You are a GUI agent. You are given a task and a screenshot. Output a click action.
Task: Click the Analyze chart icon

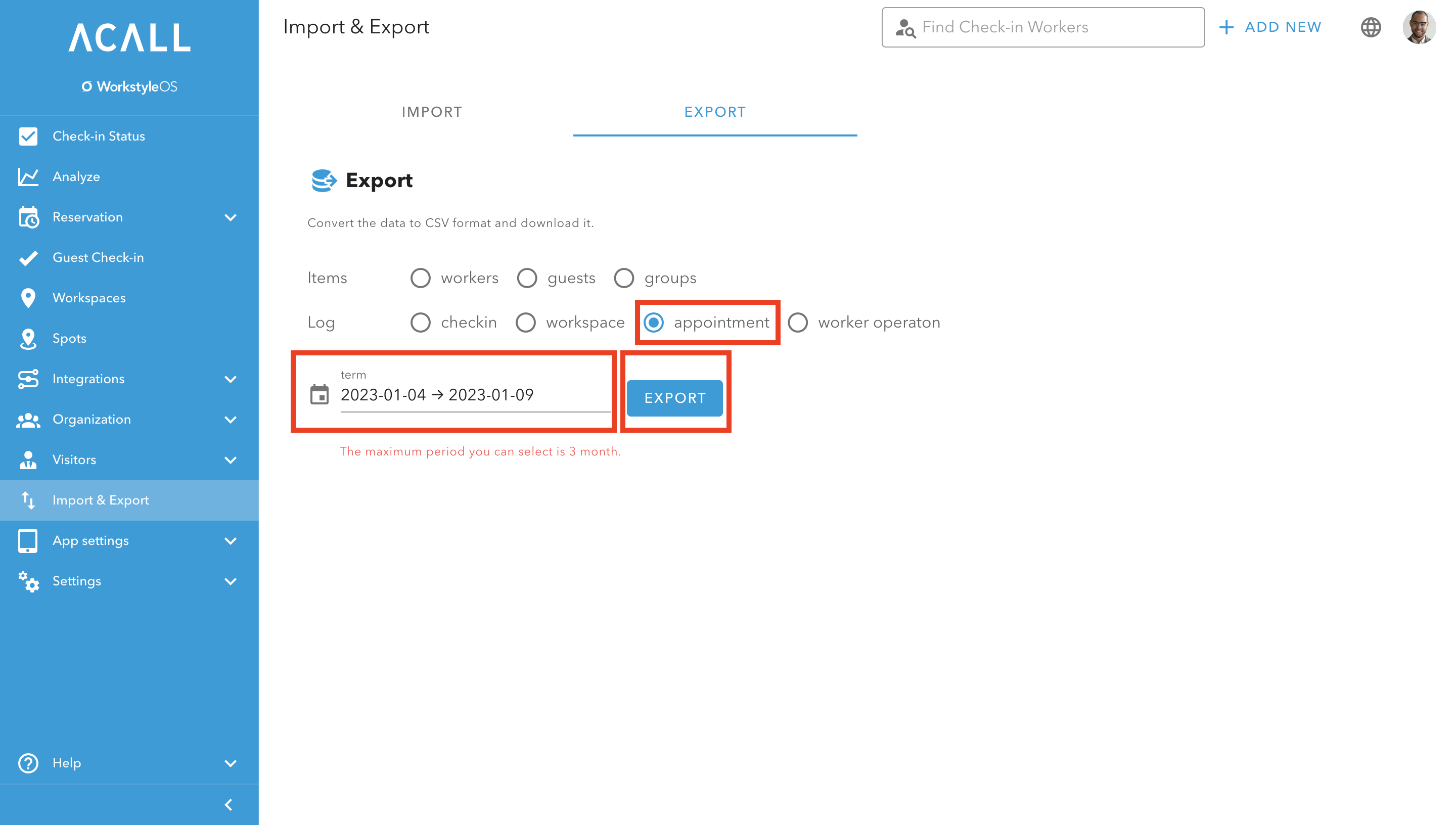coord(28,177)
